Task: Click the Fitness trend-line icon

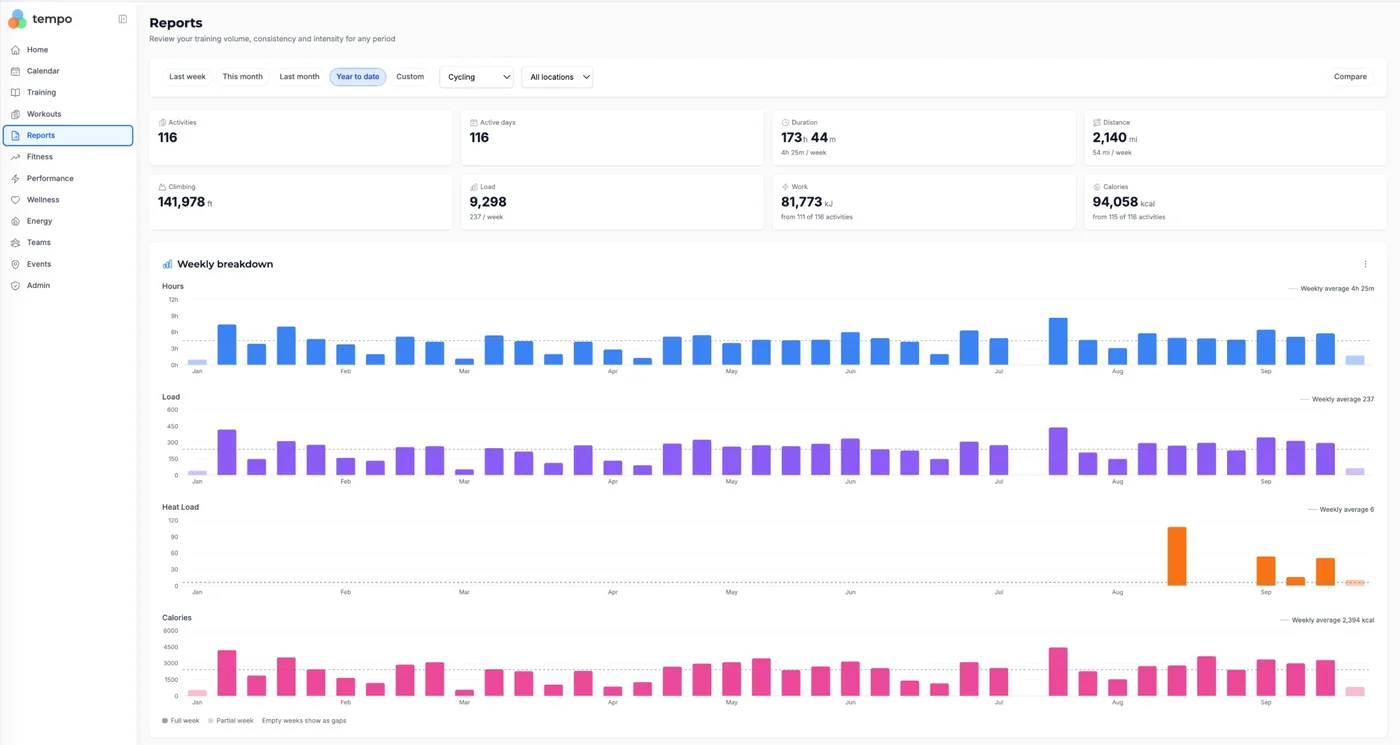Action: pos(15,157)
